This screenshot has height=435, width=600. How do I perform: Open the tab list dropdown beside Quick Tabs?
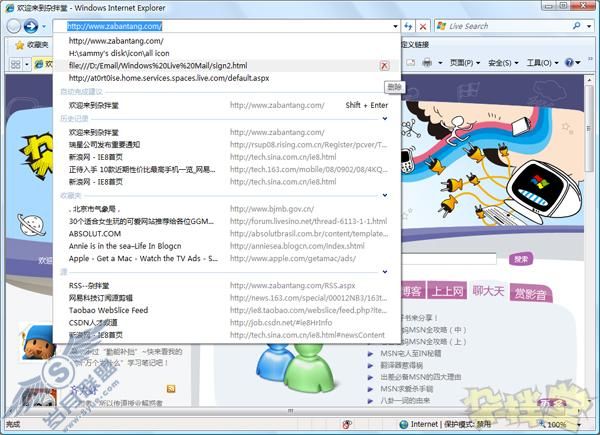[27, 64]
